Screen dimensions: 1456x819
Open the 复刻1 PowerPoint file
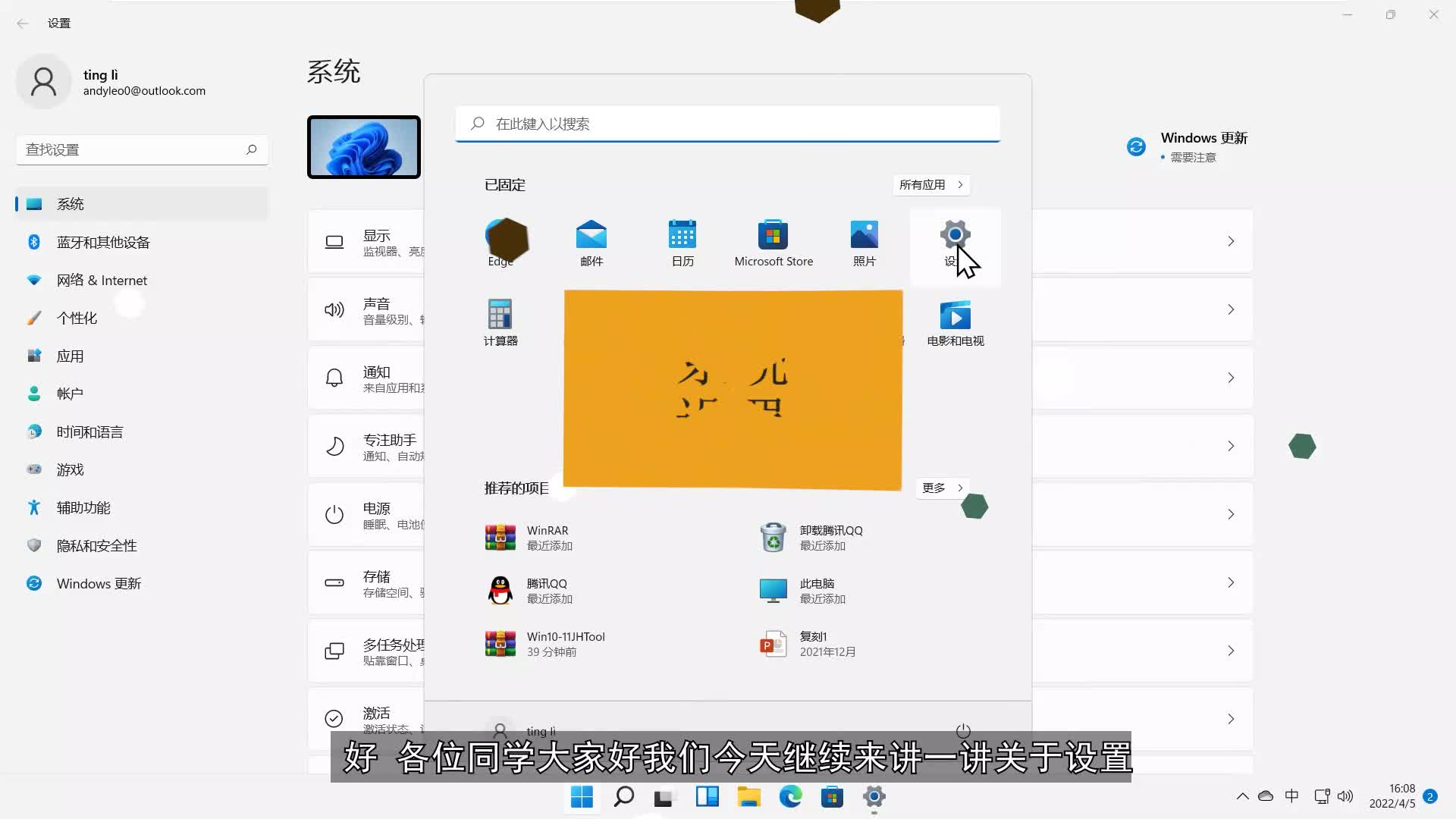pos(808,644)
